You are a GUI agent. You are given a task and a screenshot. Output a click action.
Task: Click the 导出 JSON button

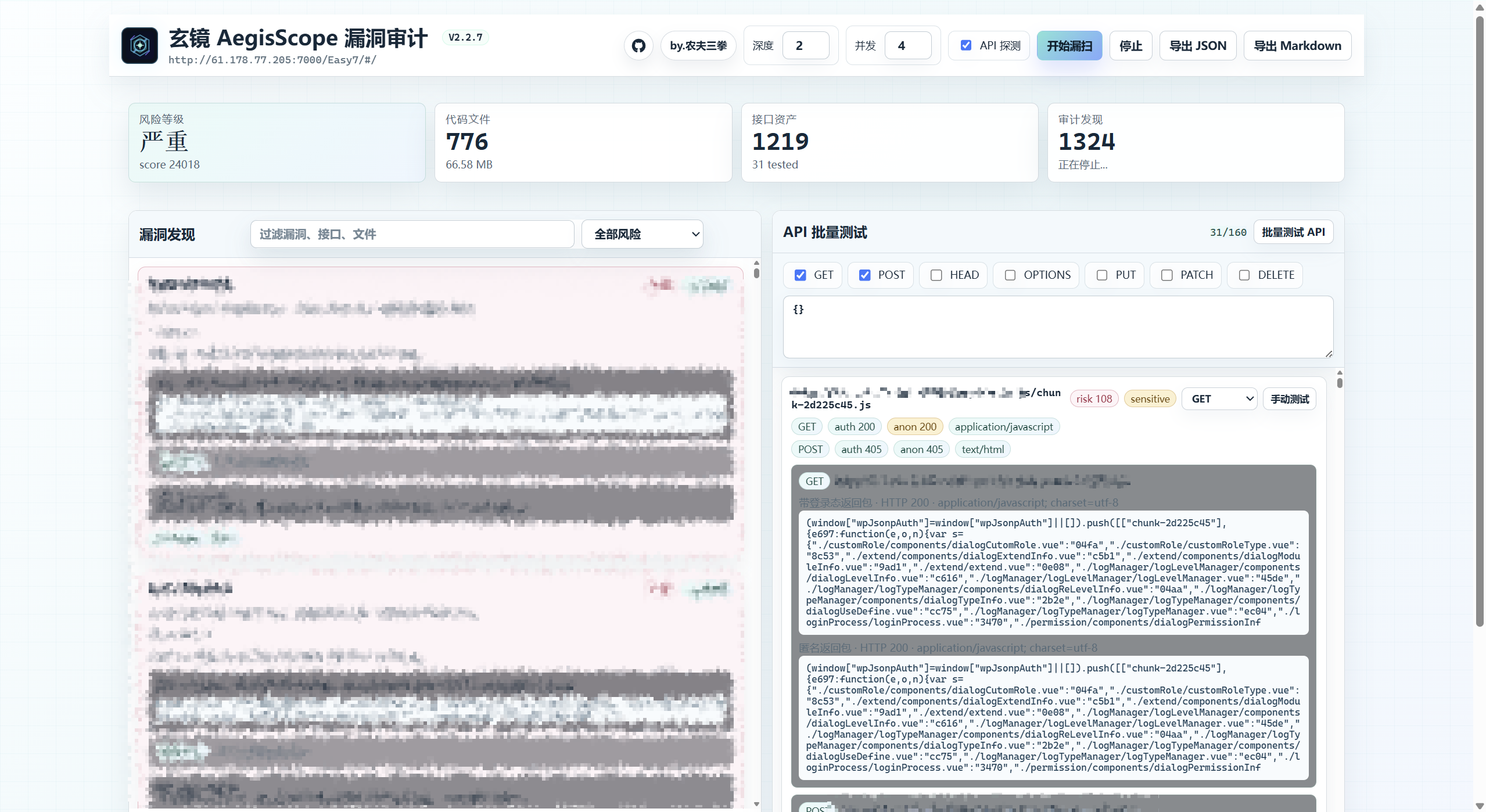tap(1197, 46)
